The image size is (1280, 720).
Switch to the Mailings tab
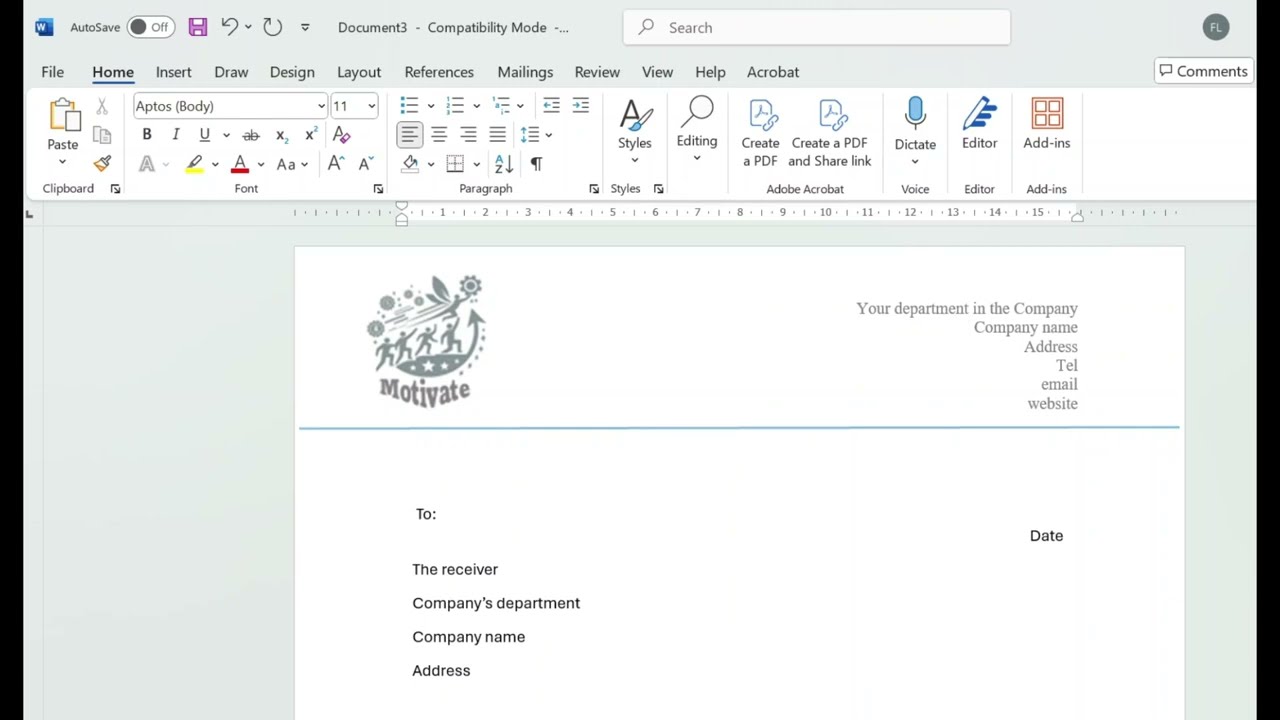point(525,72)
